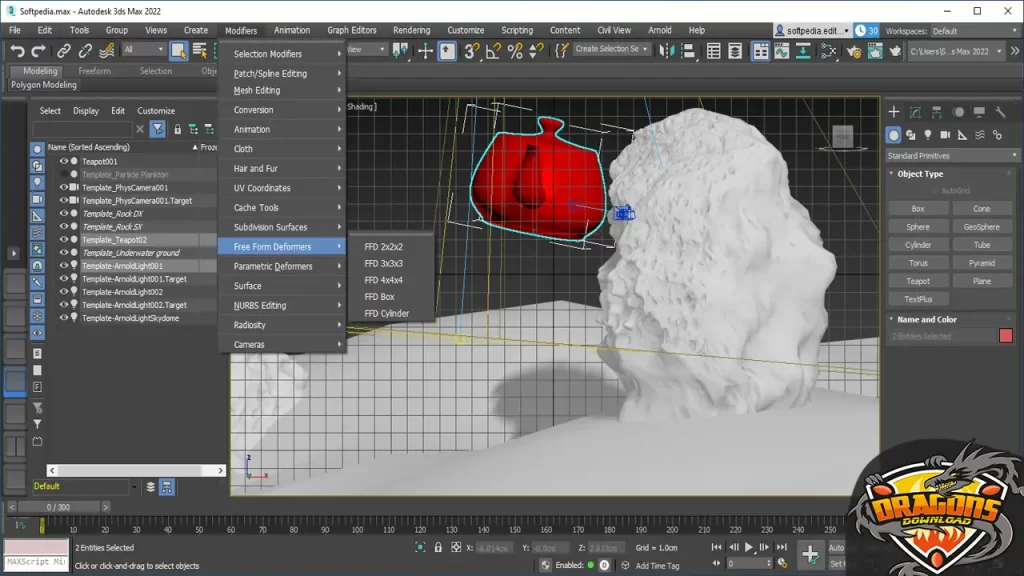1024x576 pixels.
Task: Click the GeoSphere primitive button
Action: (982, 227)
